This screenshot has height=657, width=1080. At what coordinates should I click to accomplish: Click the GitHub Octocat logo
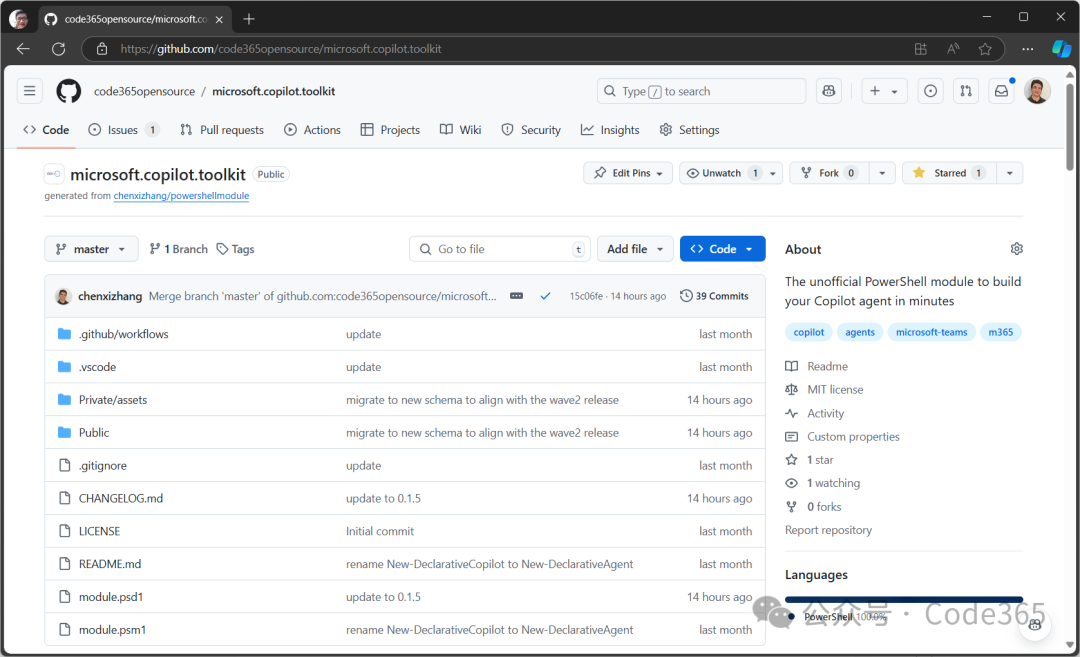[x=68, y=91]
